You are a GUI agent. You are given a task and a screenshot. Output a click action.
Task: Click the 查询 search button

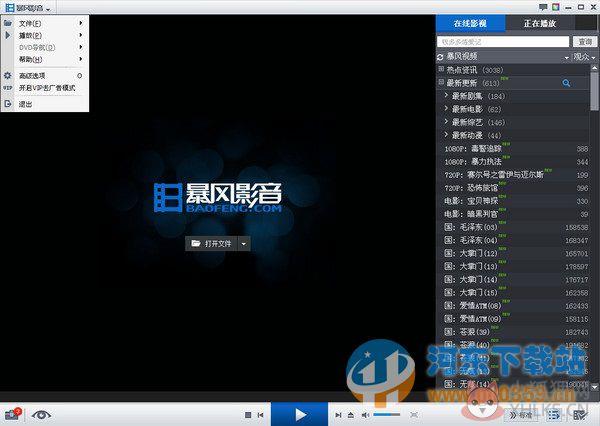pos(585,42)
